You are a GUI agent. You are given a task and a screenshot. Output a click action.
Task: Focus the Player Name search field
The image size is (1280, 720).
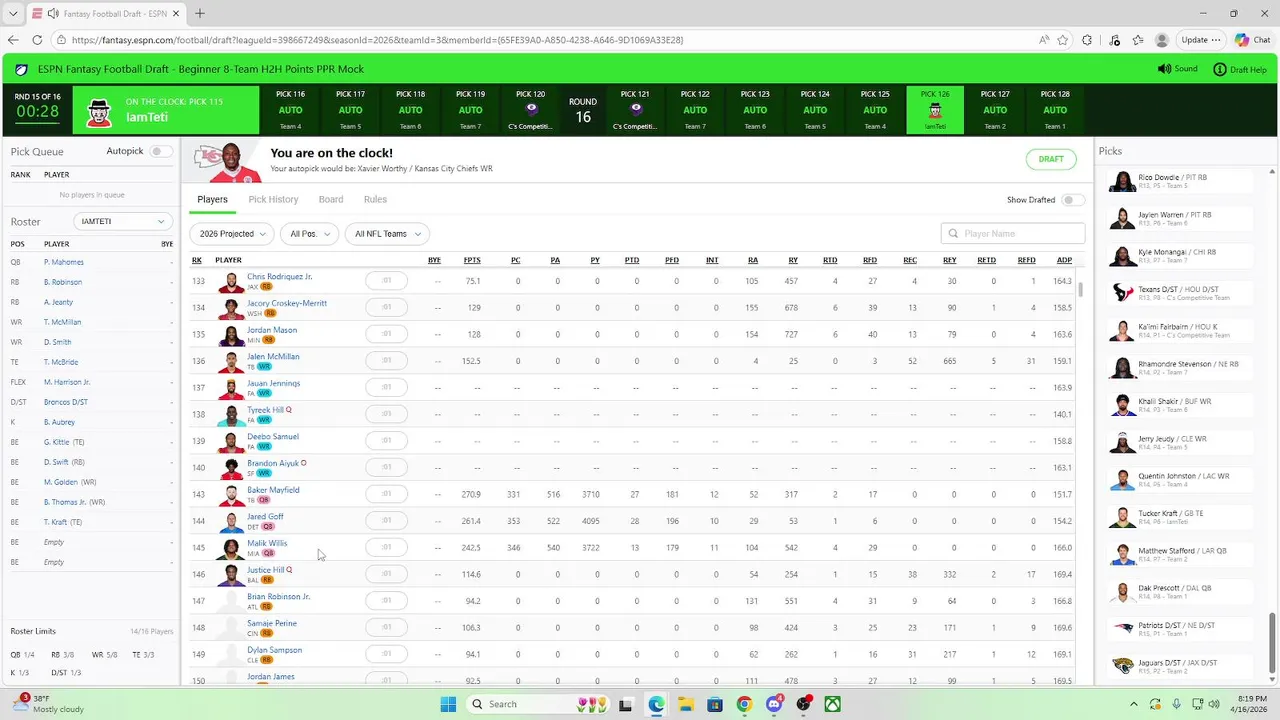[1013, 233]
